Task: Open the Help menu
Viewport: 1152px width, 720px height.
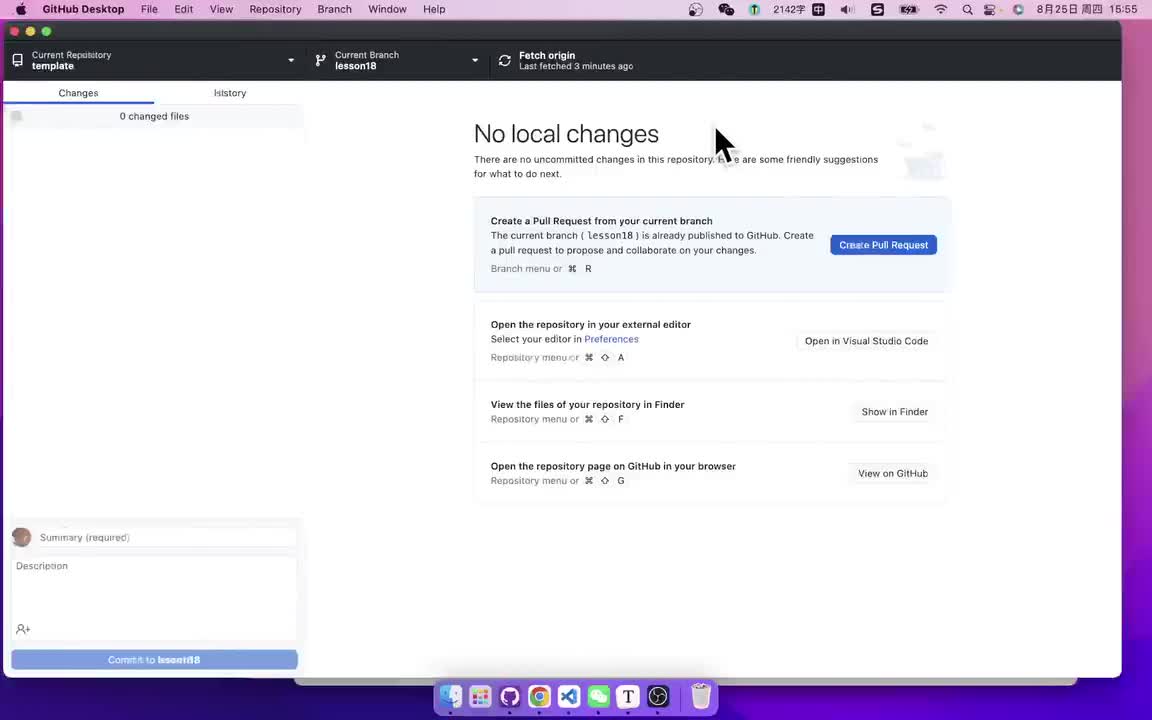Action: 434,10
